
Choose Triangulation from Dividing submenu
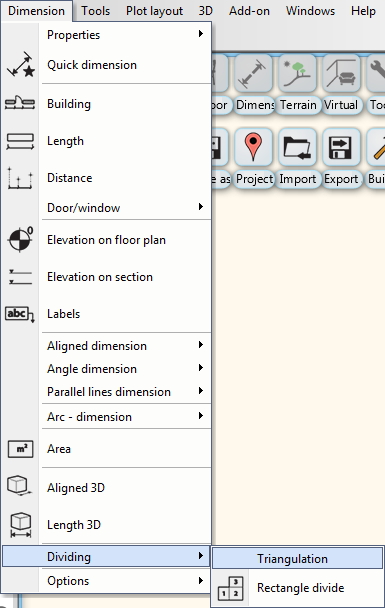tap(297, 558)
